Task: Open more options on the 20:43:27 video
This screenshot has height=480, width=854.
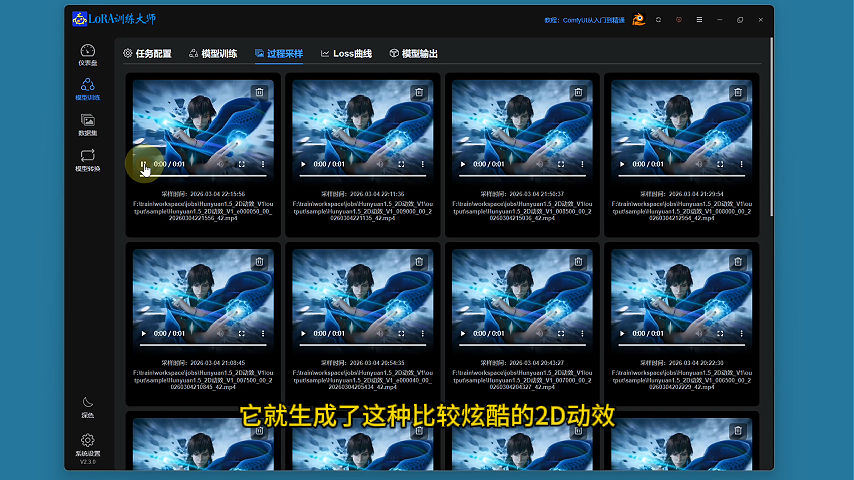Action: tap(582, 333)
